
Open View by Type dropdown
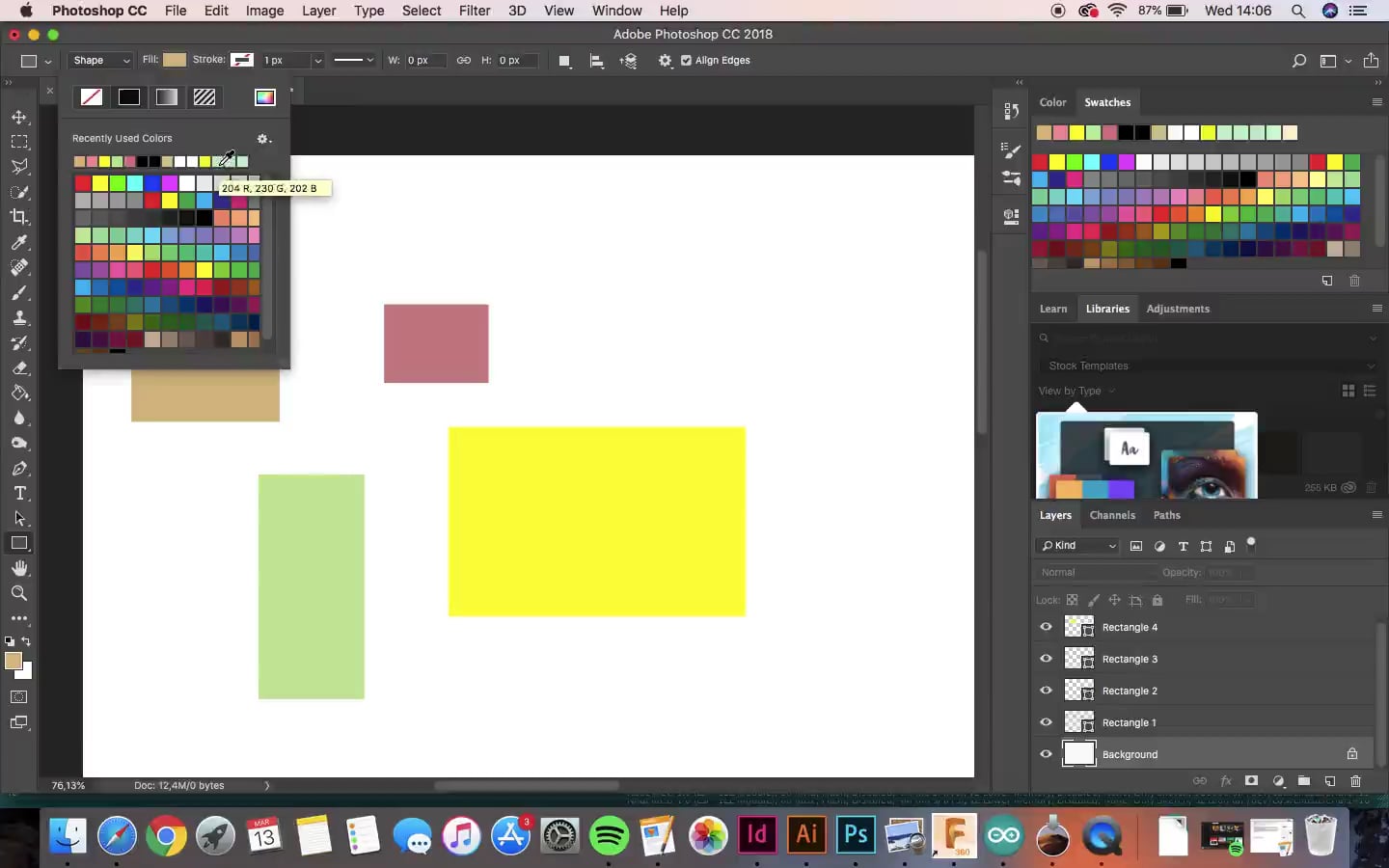coord(1077,391)
